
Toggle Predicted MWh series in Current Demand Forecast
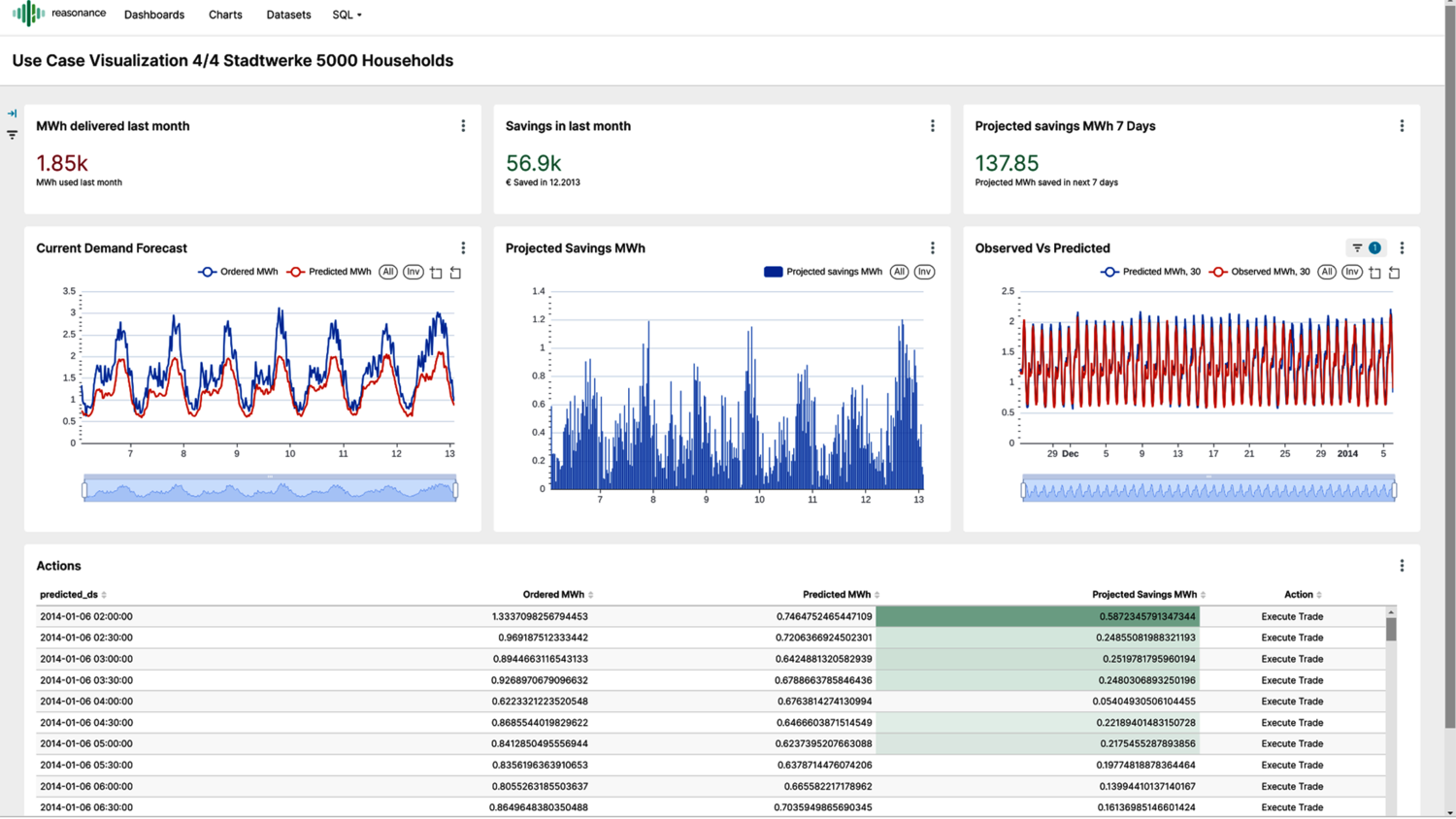coord(329,272)
